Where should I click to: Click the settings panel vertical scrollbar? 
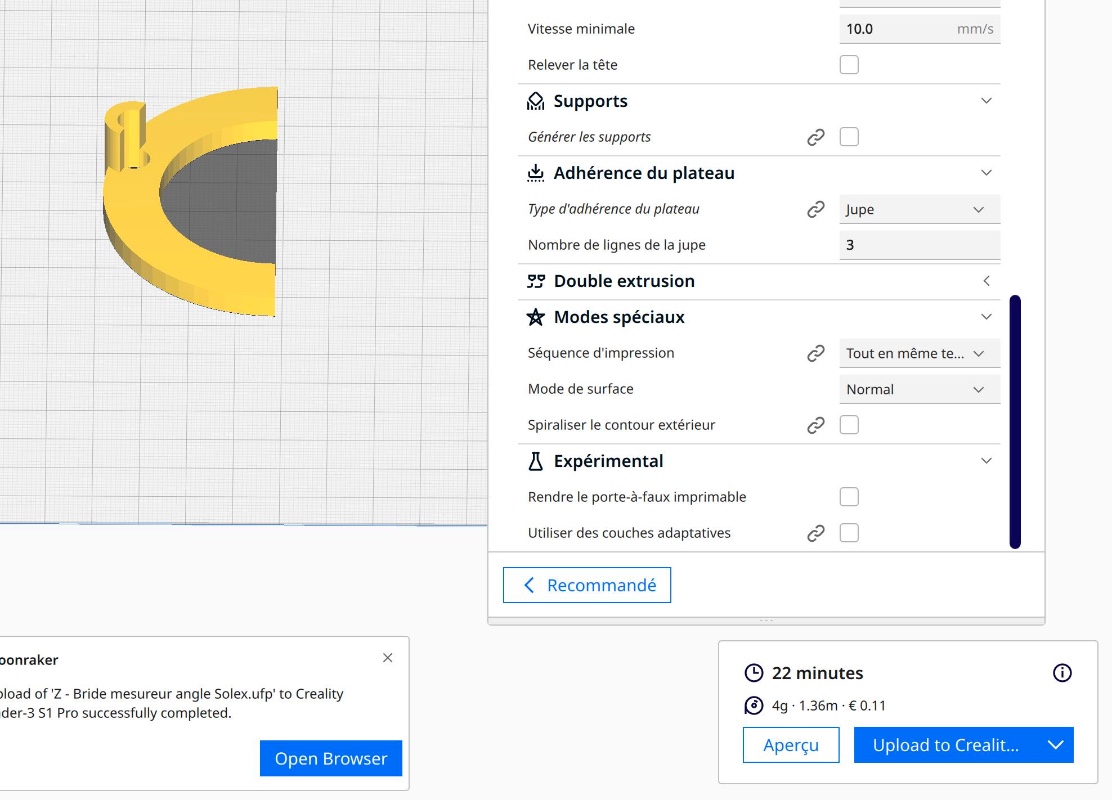(x=1015, y=420)
